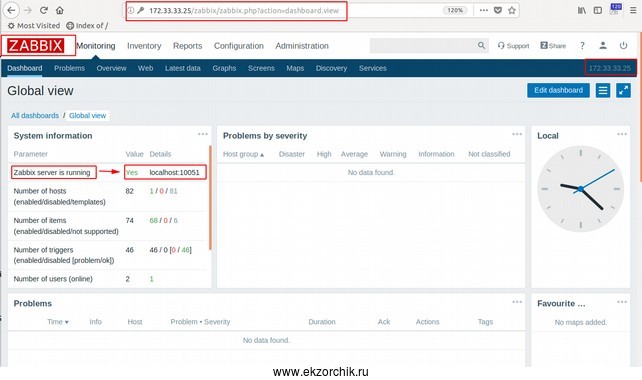Open the Share link
Image resolution: width=642 pixels, height=380 pixels.
[x=553, y=46]
